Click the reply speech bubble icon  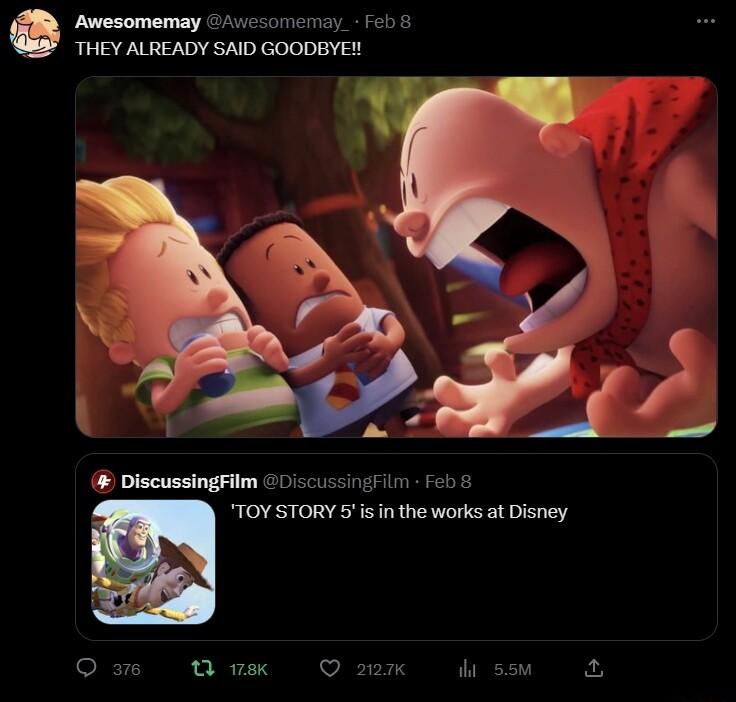pos(86,668)
